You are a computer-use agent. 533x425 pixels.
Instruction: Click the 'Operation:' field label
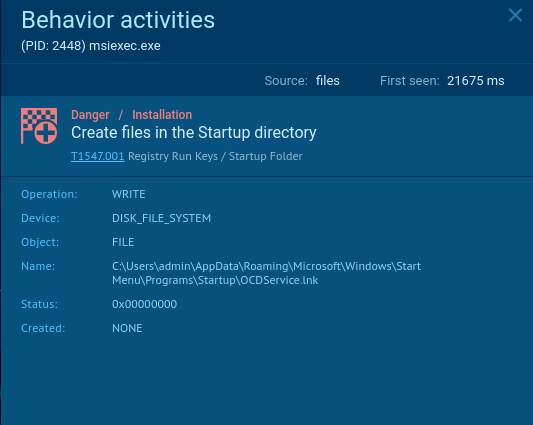(x=49, y=194)
